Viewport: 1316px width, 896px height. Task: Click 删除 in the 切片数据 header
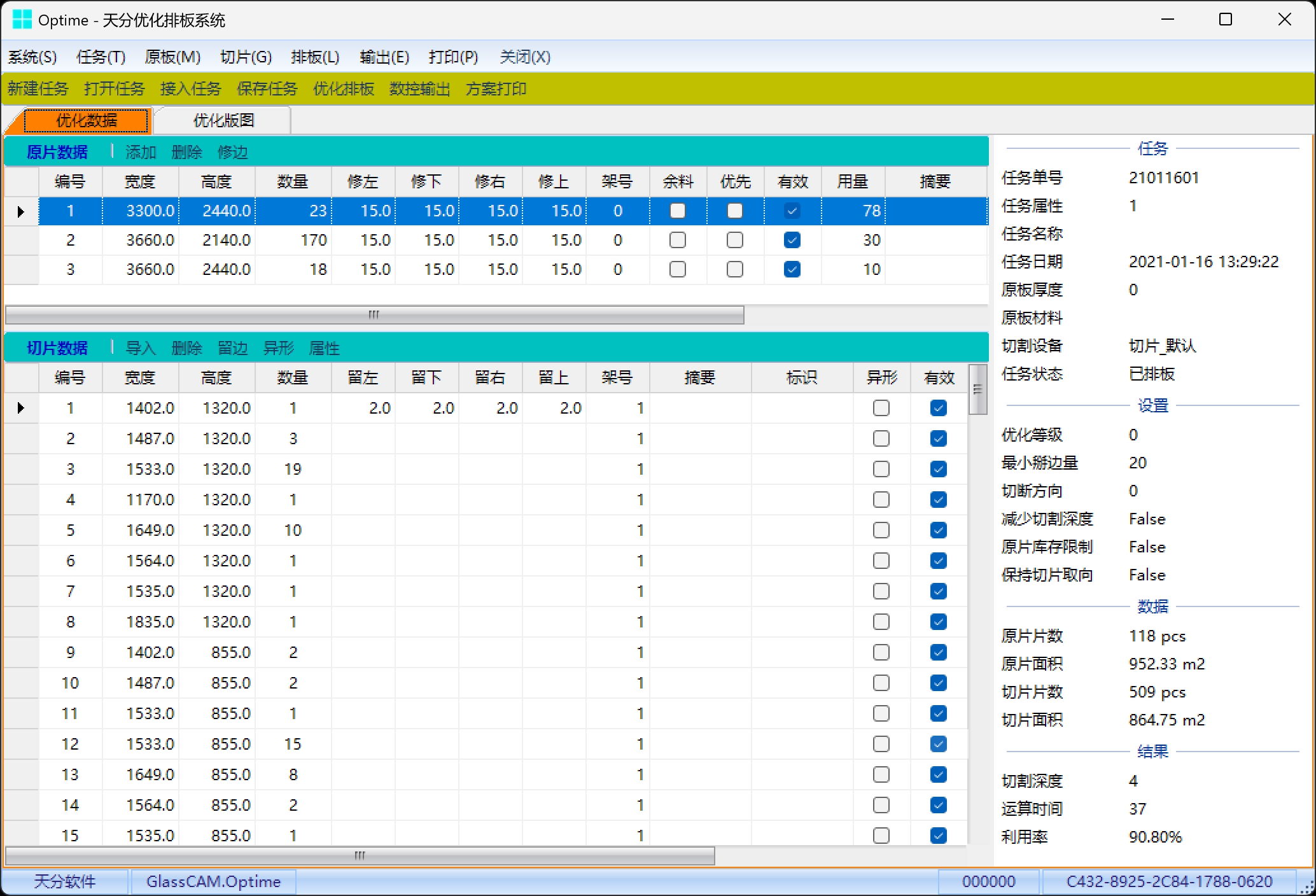pyautogui.click(x=186, y=348)
